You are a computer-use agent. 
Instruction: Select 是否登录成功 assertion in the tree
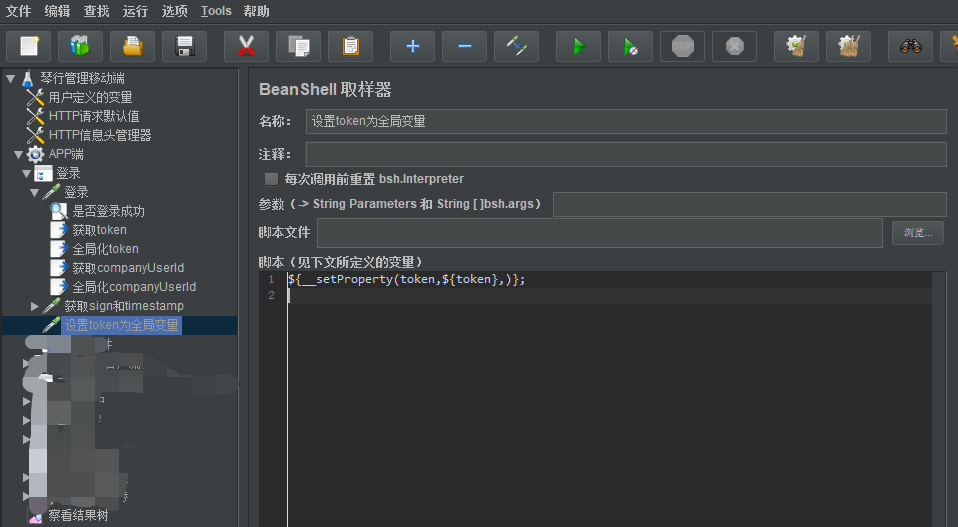tap(109, 211)
